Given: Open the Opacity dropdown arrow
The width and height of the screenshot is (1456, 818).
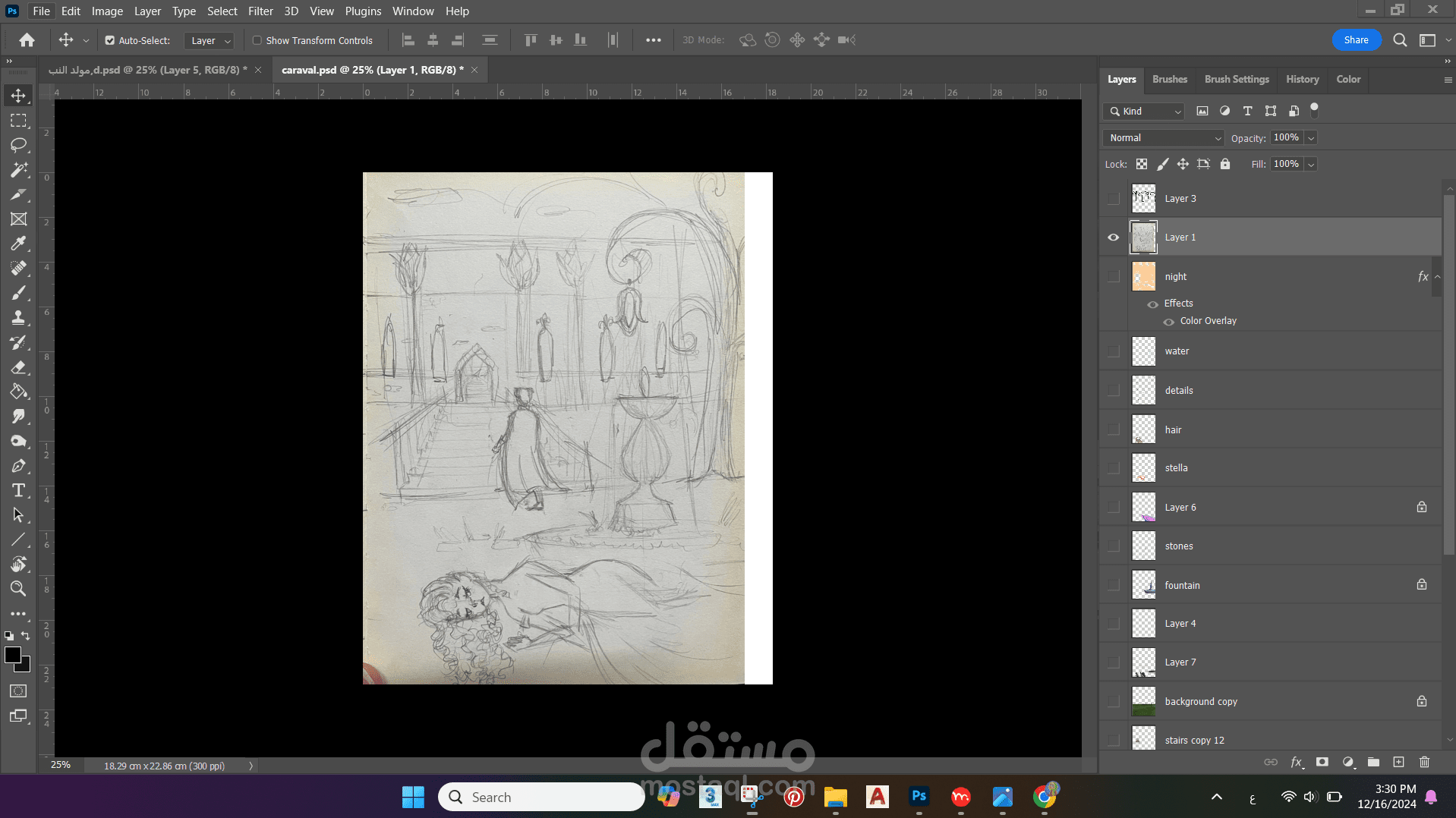Looking at the screenshot, I should (x=1311, y=138).
